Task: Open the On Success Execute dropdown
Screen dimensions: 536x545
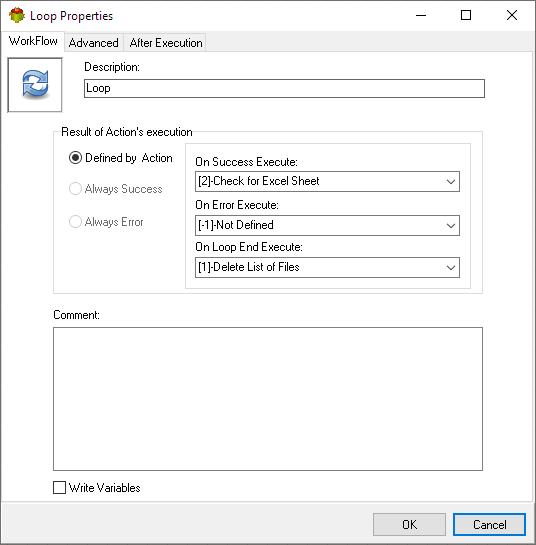Action: 327,181
